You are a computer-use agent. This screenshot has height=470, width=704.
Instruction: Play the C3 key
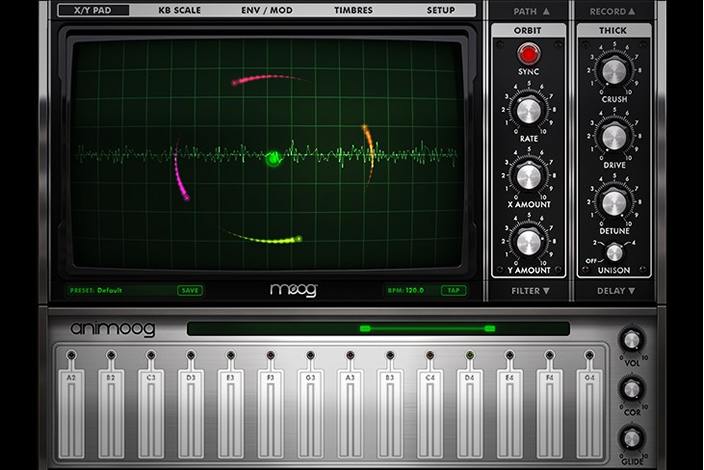click(151, 413)
